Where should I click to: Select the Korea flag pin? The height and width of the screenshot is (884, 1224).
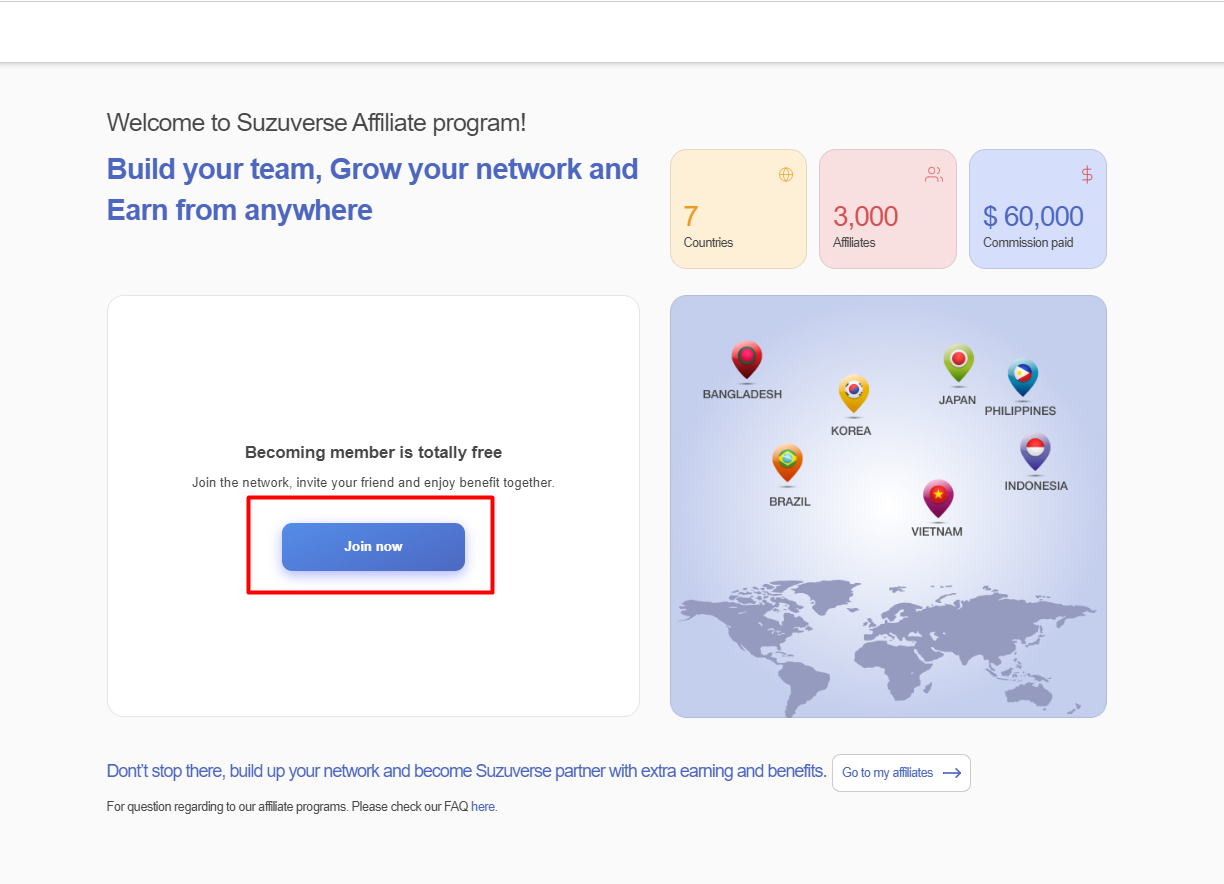click(853, 393)
